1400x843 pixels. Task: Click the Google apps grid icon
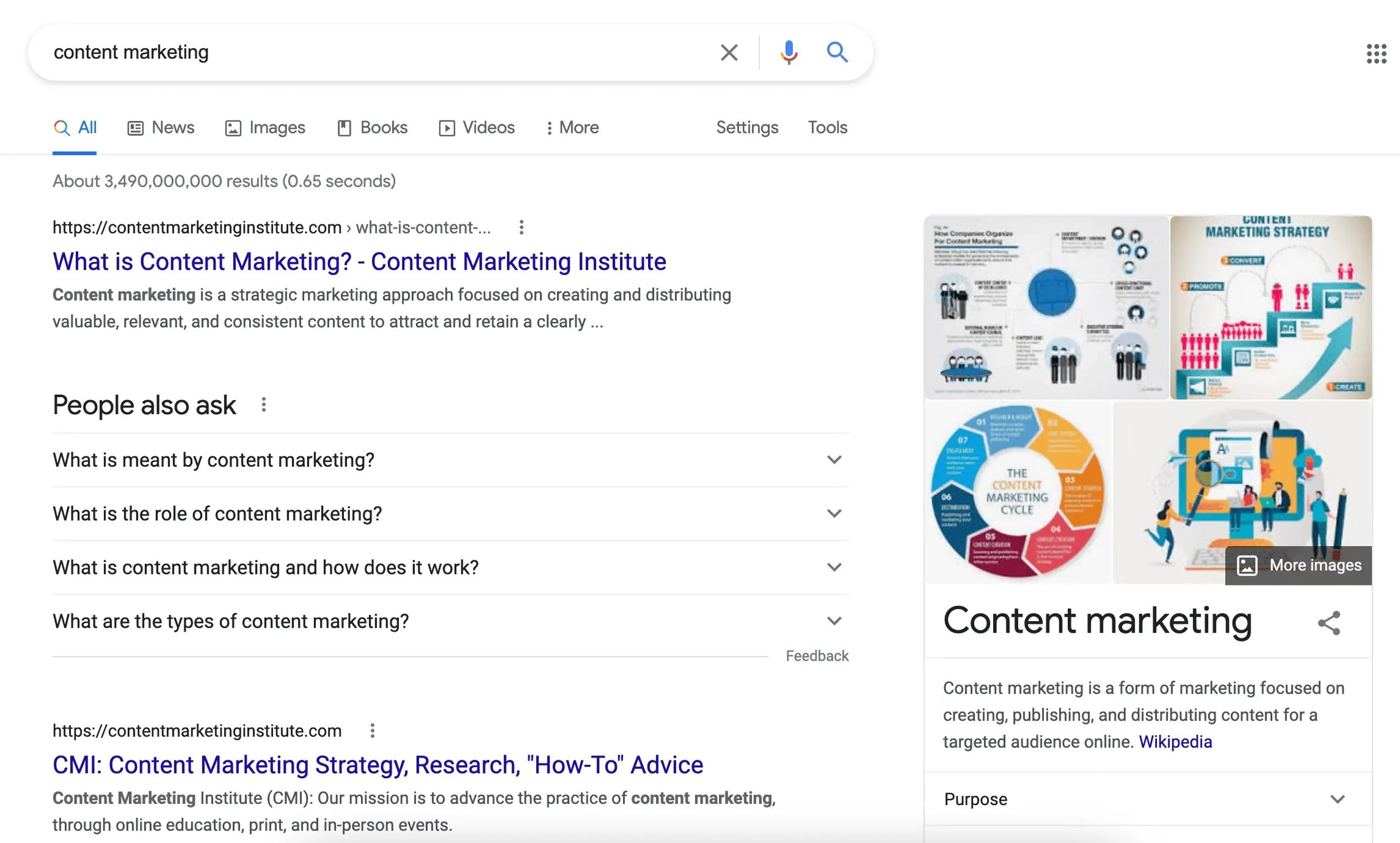tap(1375, 52)
